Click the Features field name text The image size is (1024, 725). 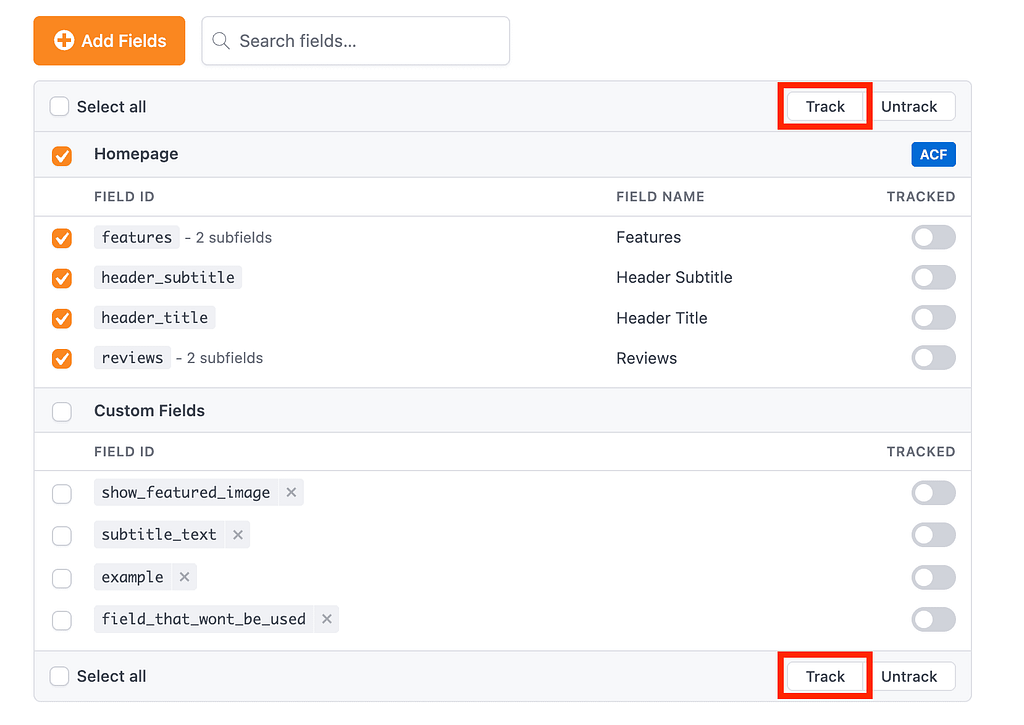coord(648,237)
